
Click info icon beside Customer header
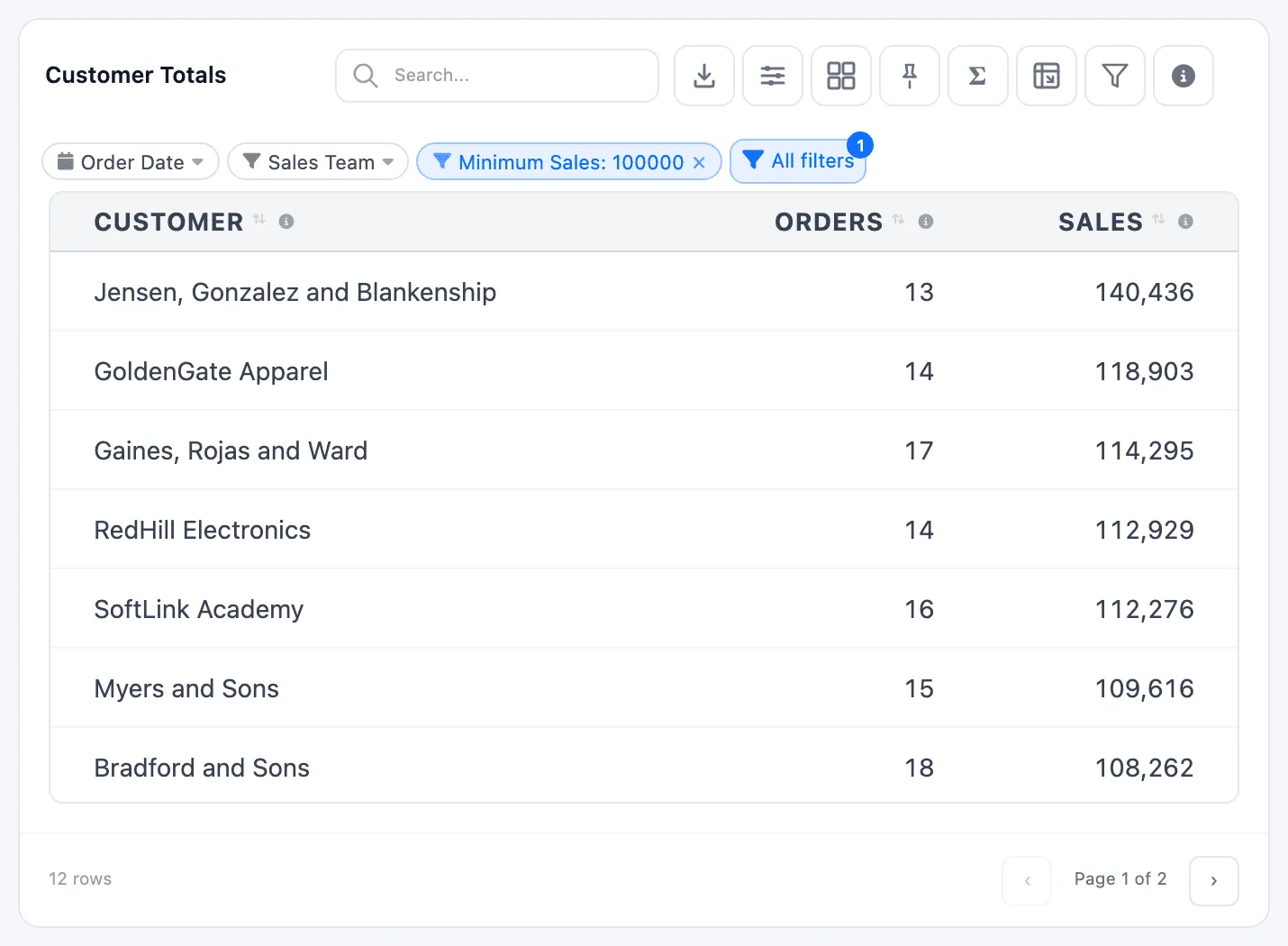pos(286,222)
